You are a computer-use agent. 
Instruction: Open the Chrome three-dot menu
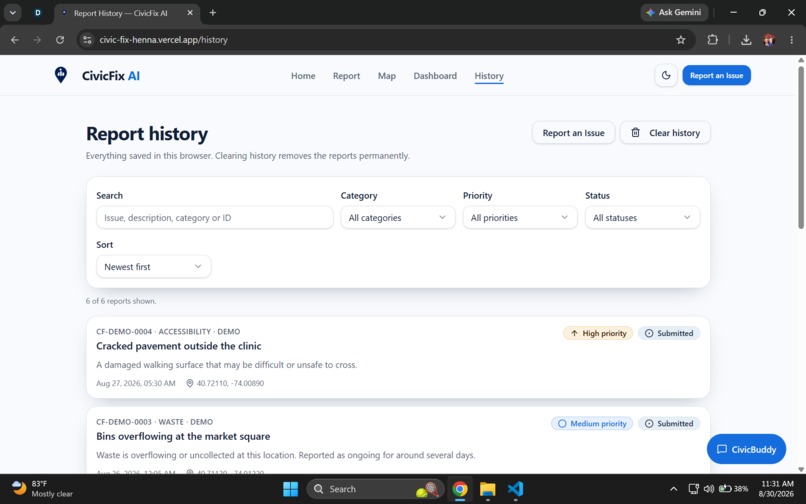click(791, 40)
